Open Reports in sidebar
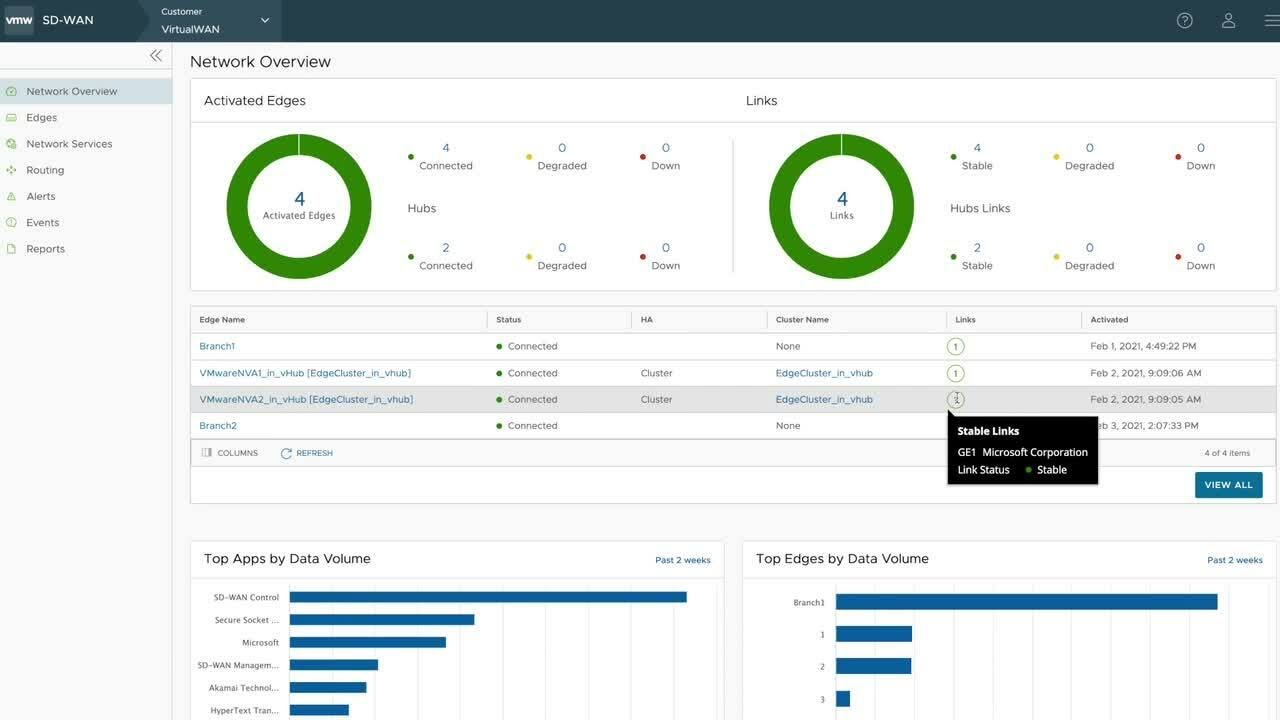Screen dimensions: 1280x720 45,249
